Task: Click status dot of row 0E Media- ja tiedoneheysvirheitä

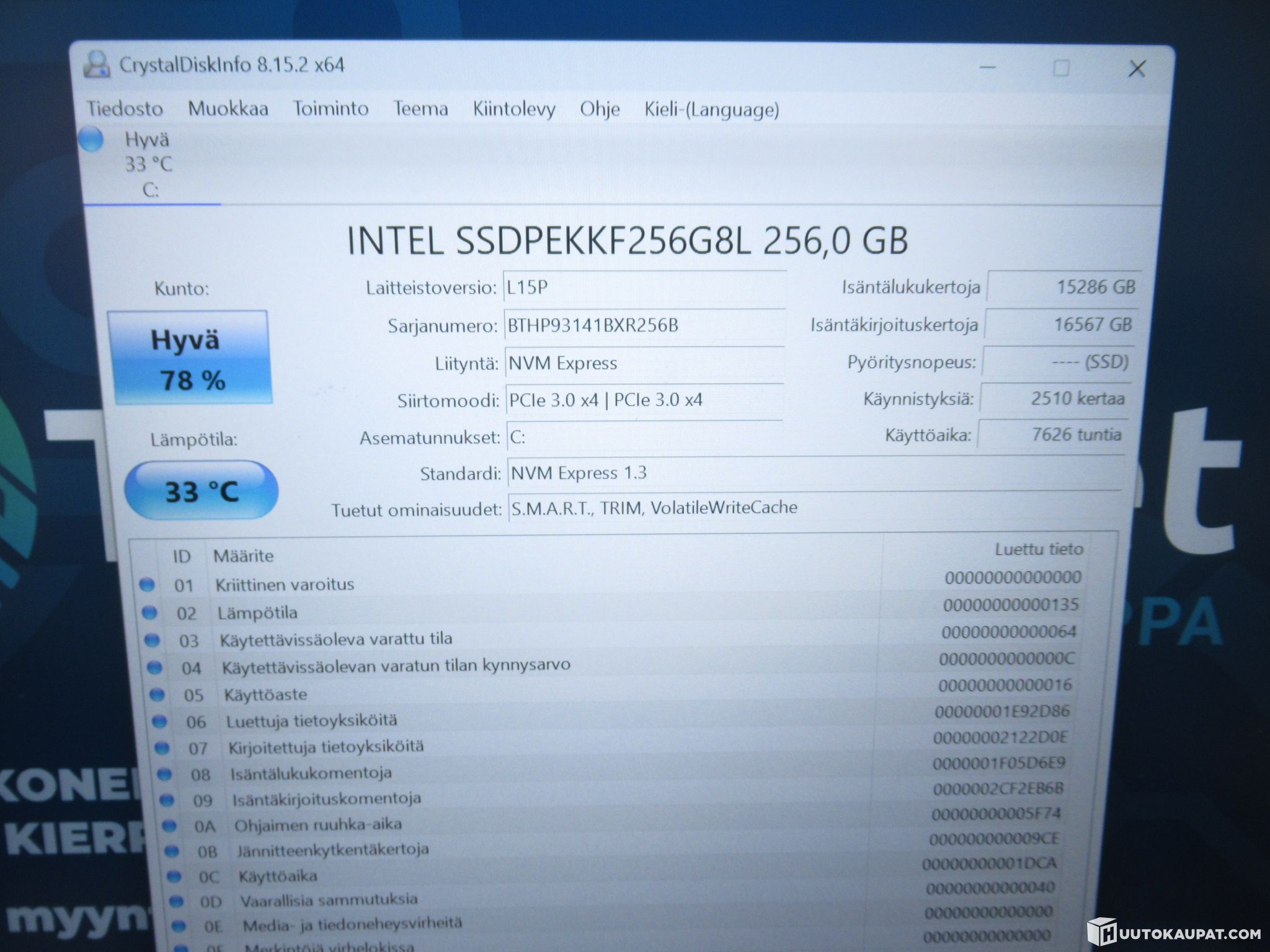Action: tap(179, 925)
